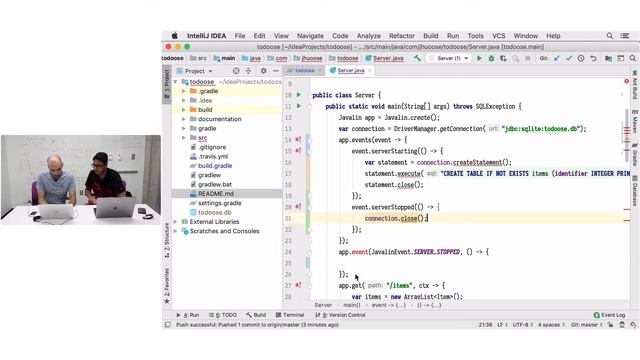Screen dimensions: 640x360
Task: Click the Build project hammer icon
Action: point(417,58)
